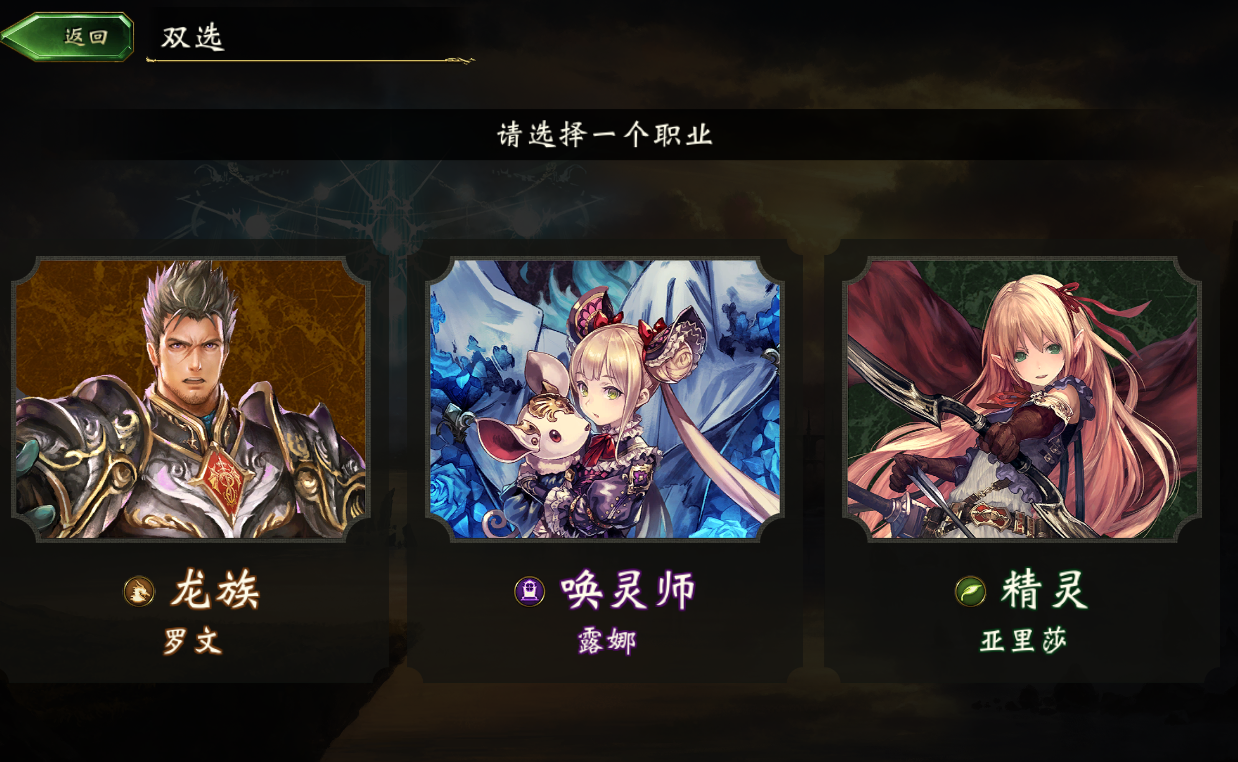Click the 双选 screen title
This screenshot has height=762, width=1238.
(x=193, y=37)
